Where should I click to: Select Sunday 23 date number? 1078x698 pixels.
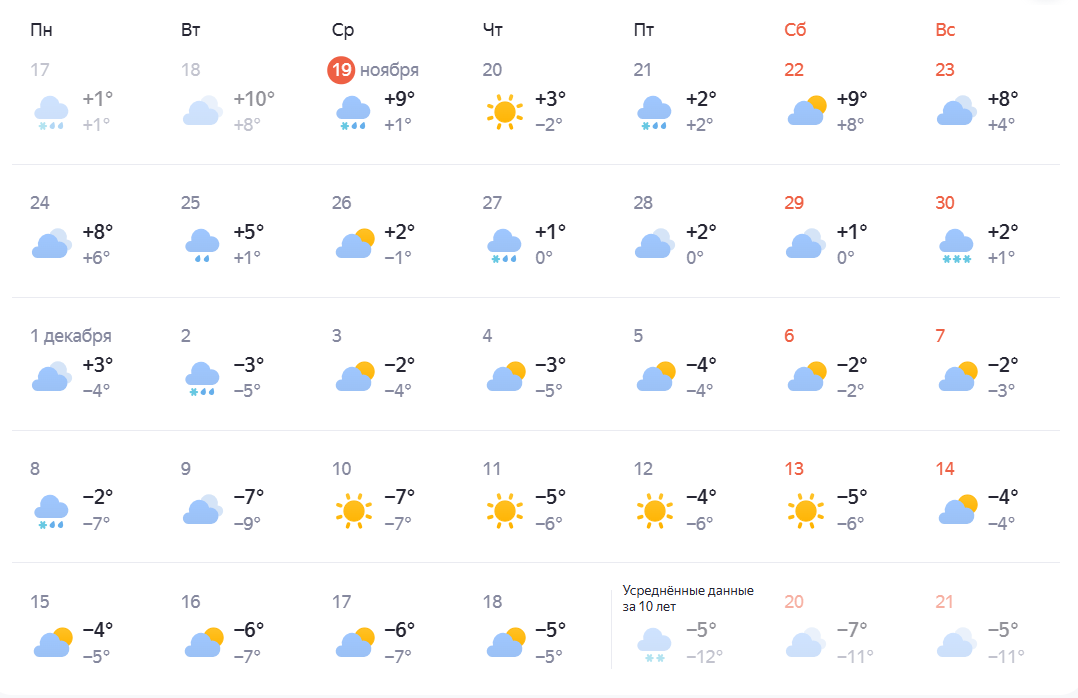click(x=945, y=70)
